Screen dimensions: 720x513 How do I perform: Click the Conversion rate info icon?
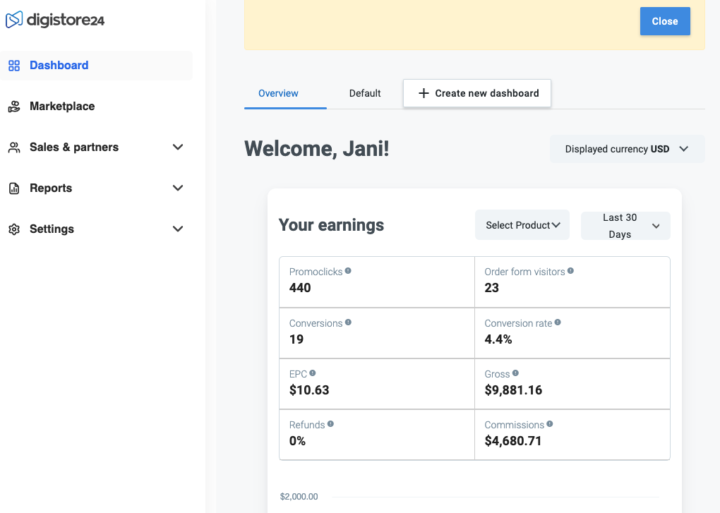[557, 322]
